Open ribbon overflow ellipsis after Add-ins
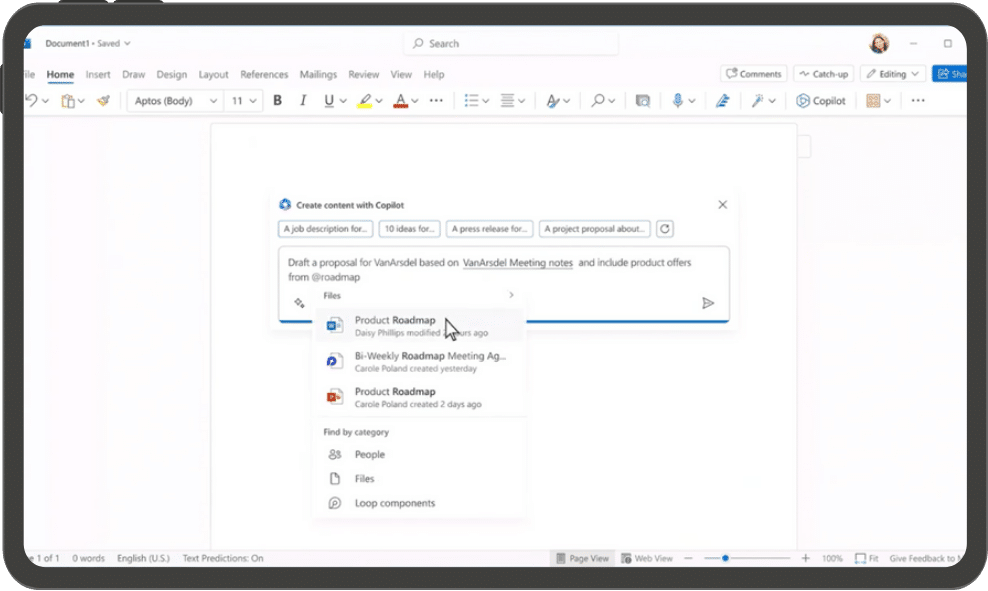 tap(918, 100)
